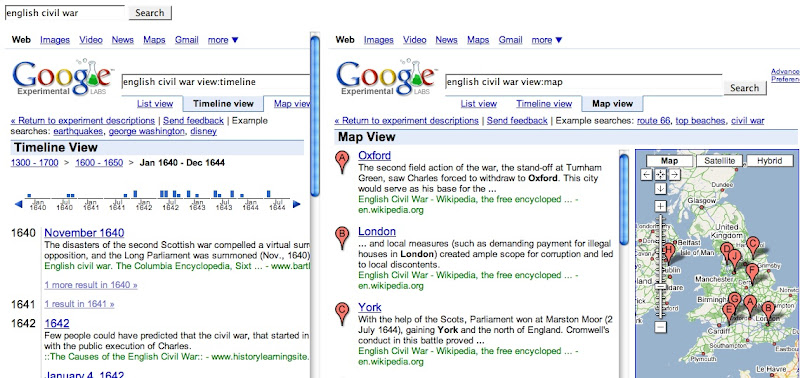Screen dimensions: 800x378
Task: Click the red marker B beside London result
Action: click(x=342, y=238)
